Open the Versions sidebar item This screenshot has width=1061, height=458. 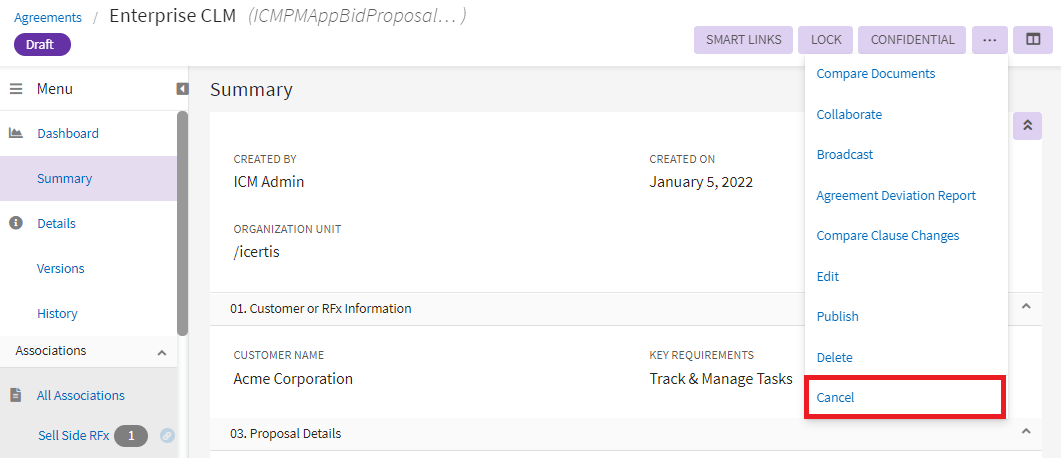click(60, 268)
